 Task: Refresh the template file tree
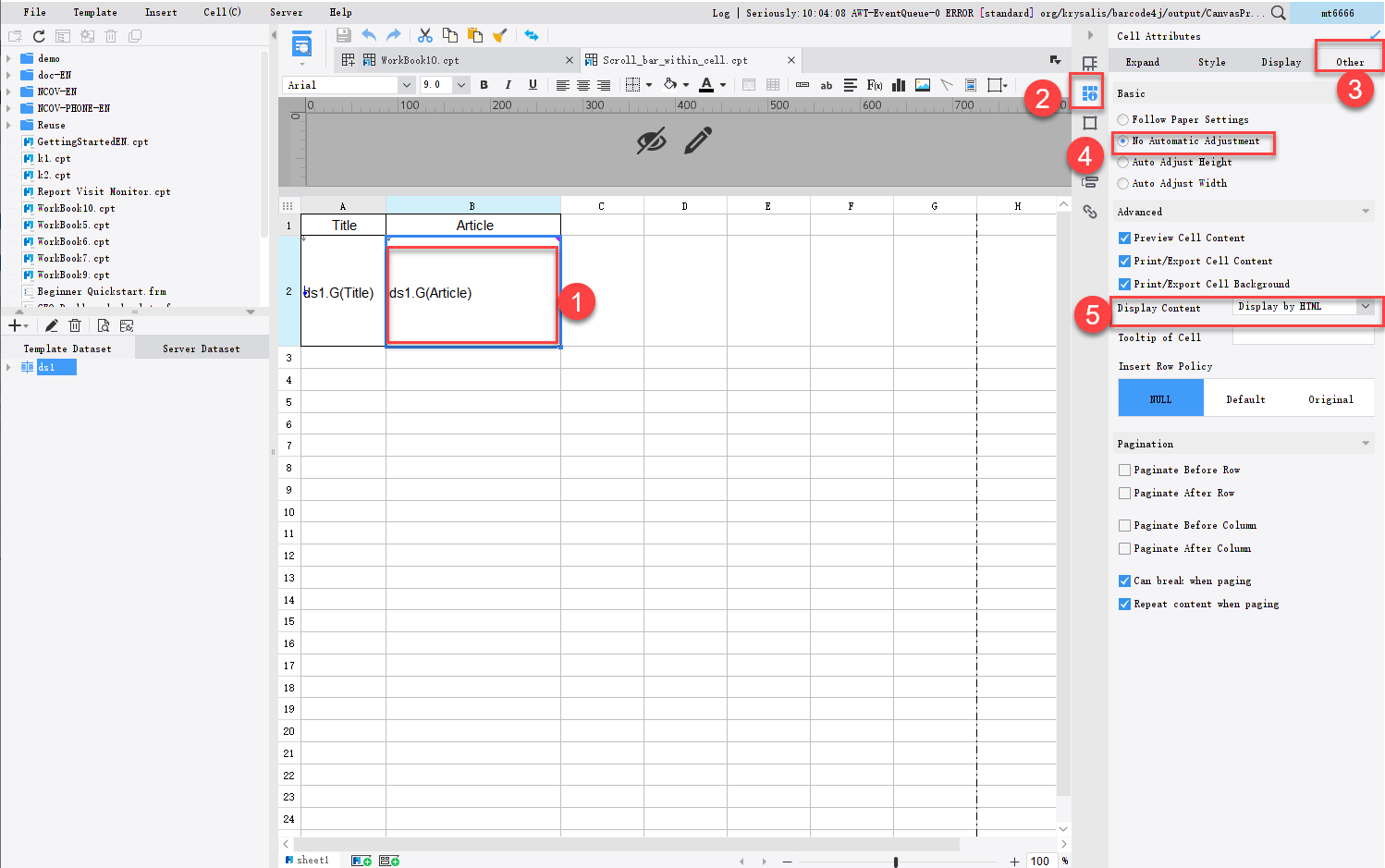pos(39,36)
